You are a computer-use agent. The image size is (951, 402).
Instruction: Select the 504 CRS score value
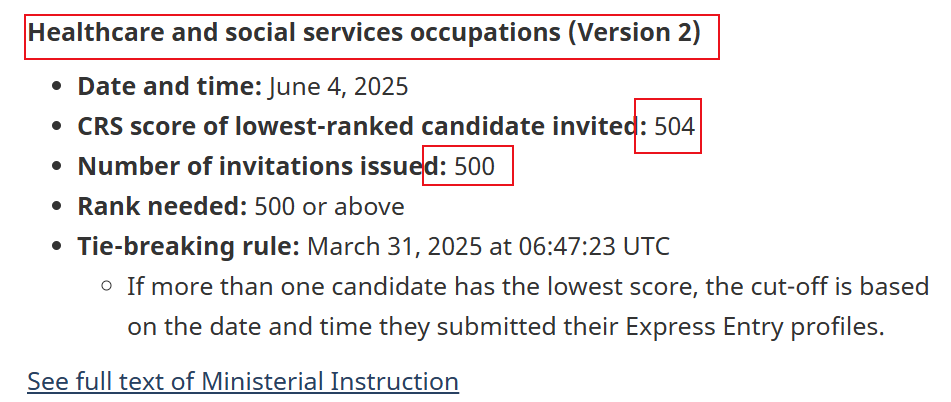point(674,127)
